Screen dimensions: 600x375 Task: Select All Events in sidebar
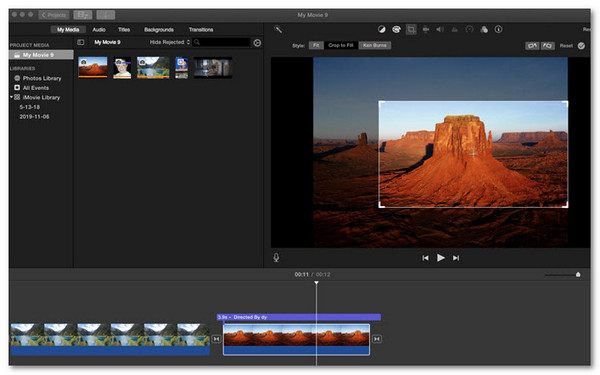36,88
